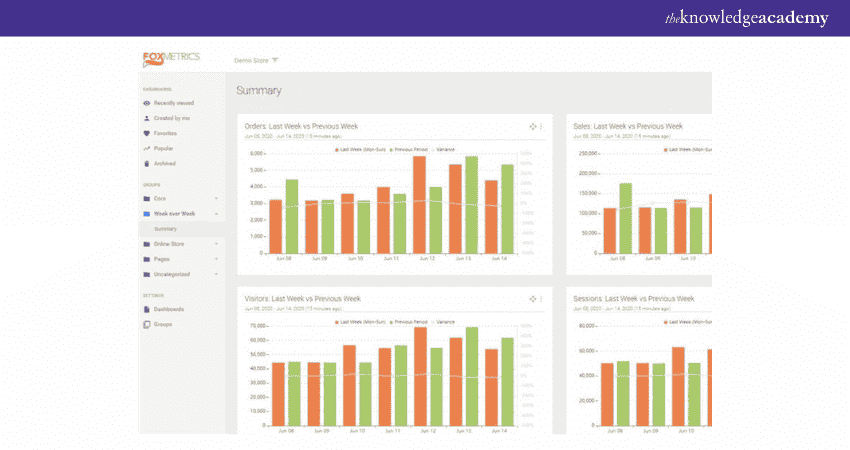Image resolution: width=850 pixels, height=450 pixels.
Task: Click the move icon on Orders chart
Action: pos(533,127)
